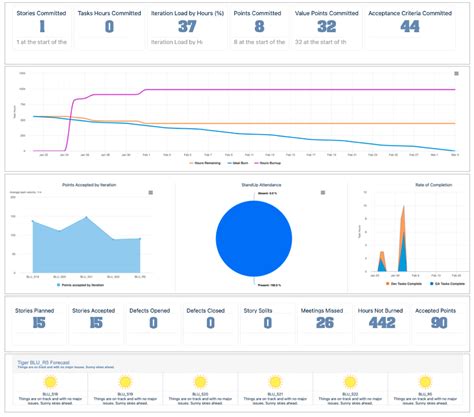
Task: Select the Hours Not Burned 442 tile
Action: 381,323
